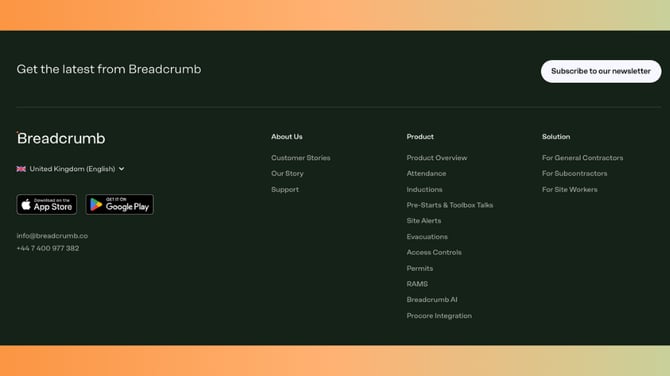Open the Our Story page
This screenshot has width=670, height=376.
point(287,173)
